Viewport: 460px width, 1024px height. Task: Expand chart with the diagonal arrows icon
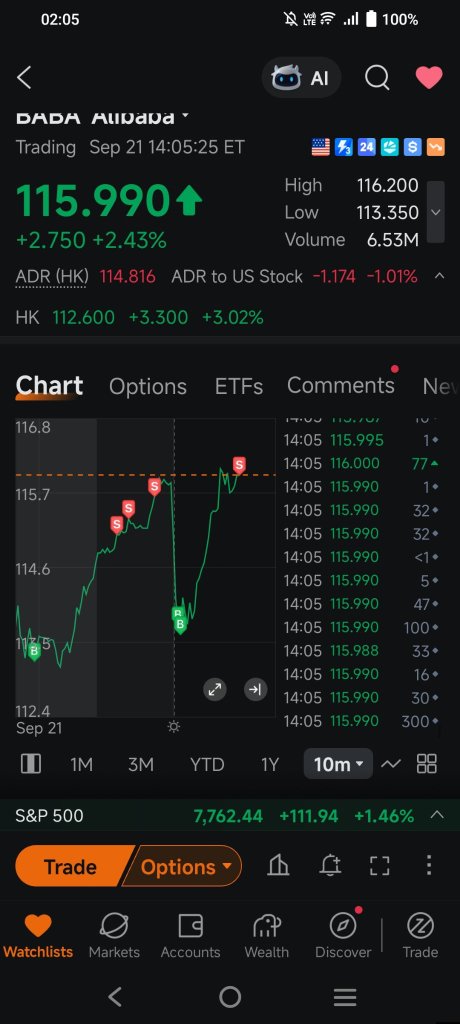(215, 689)
